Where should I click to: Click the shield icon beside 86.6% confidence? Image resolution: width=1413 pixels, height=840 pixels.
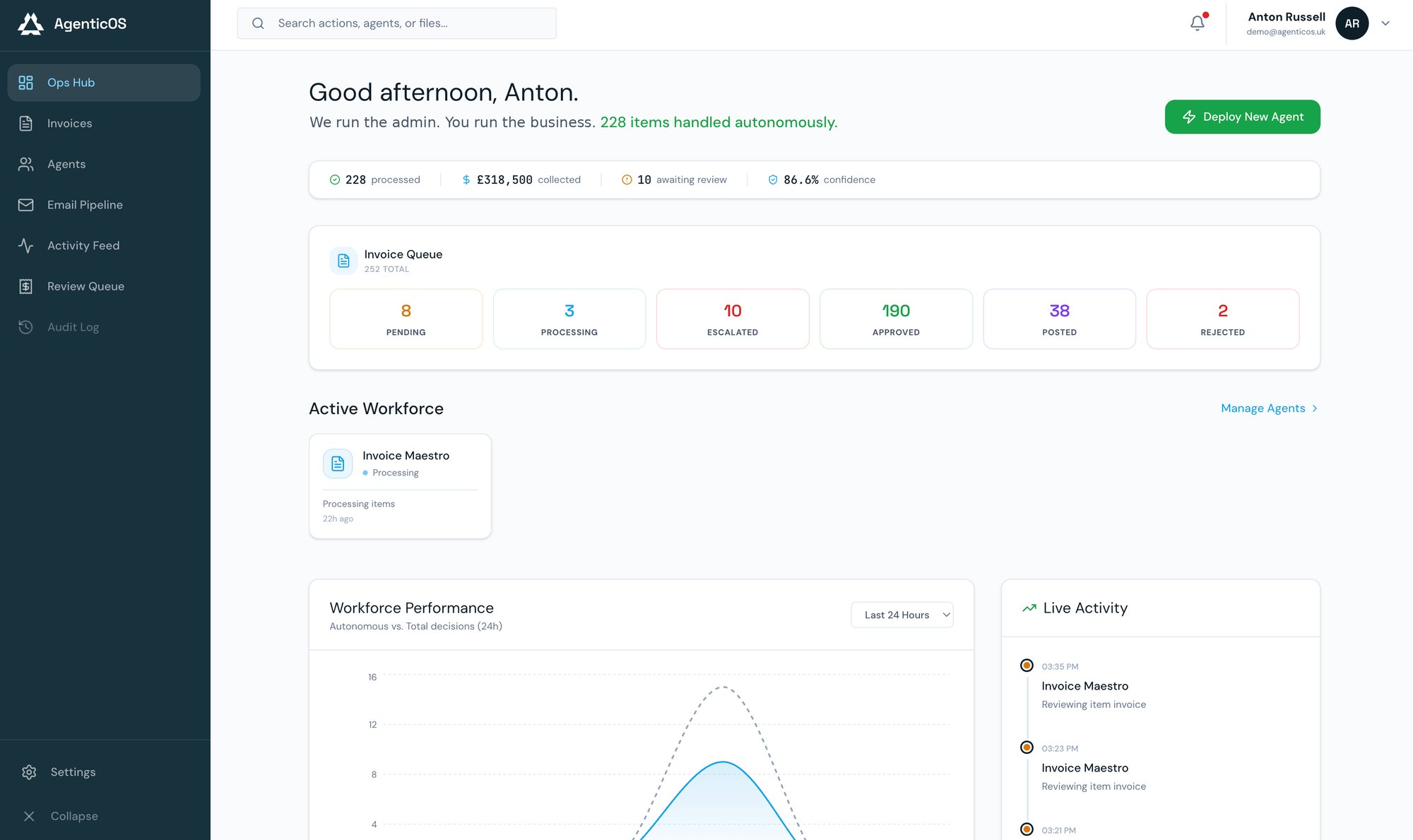point(773,179)
